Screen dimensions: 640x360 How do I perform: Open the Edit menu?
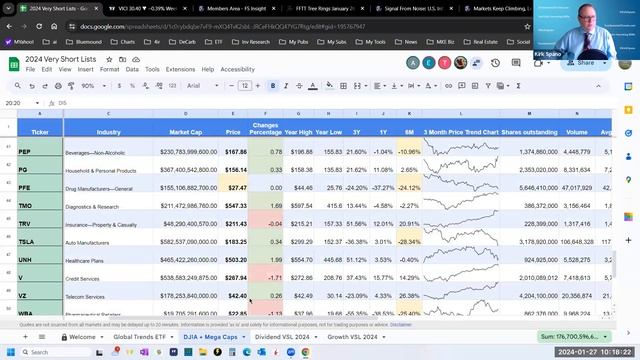(x=47, y=69)
